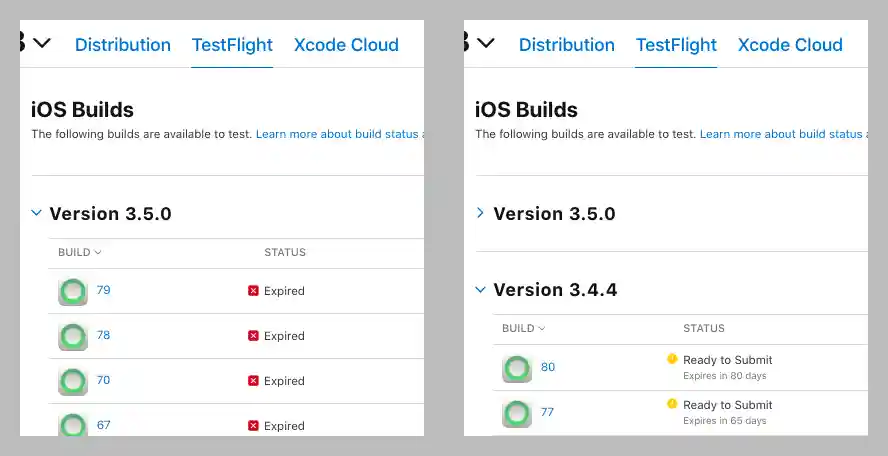Click the app icon for build 70

[73, 381]
